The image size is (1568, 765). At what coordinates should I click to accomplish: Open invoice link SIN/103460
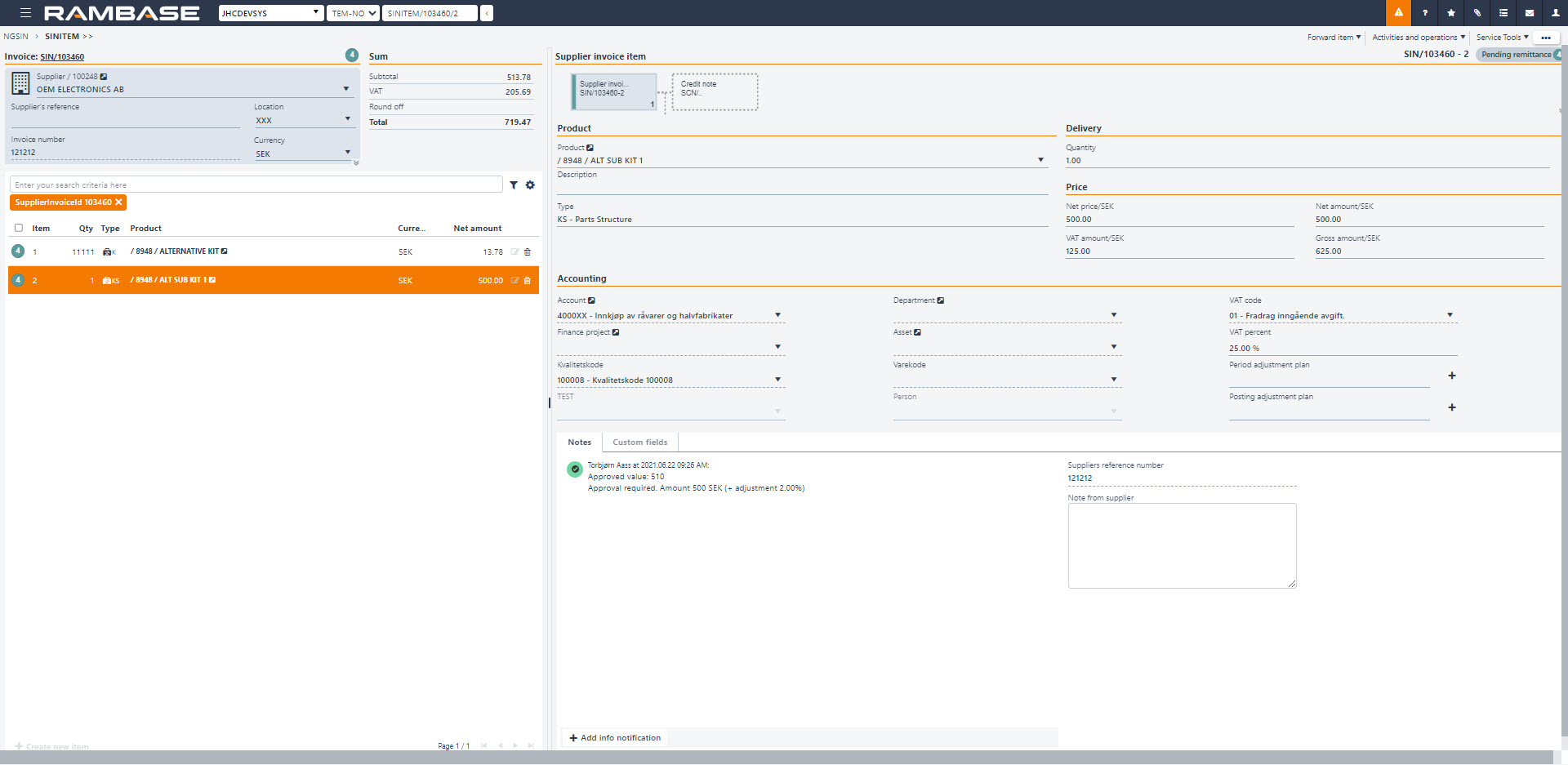[x=62, y=57]
